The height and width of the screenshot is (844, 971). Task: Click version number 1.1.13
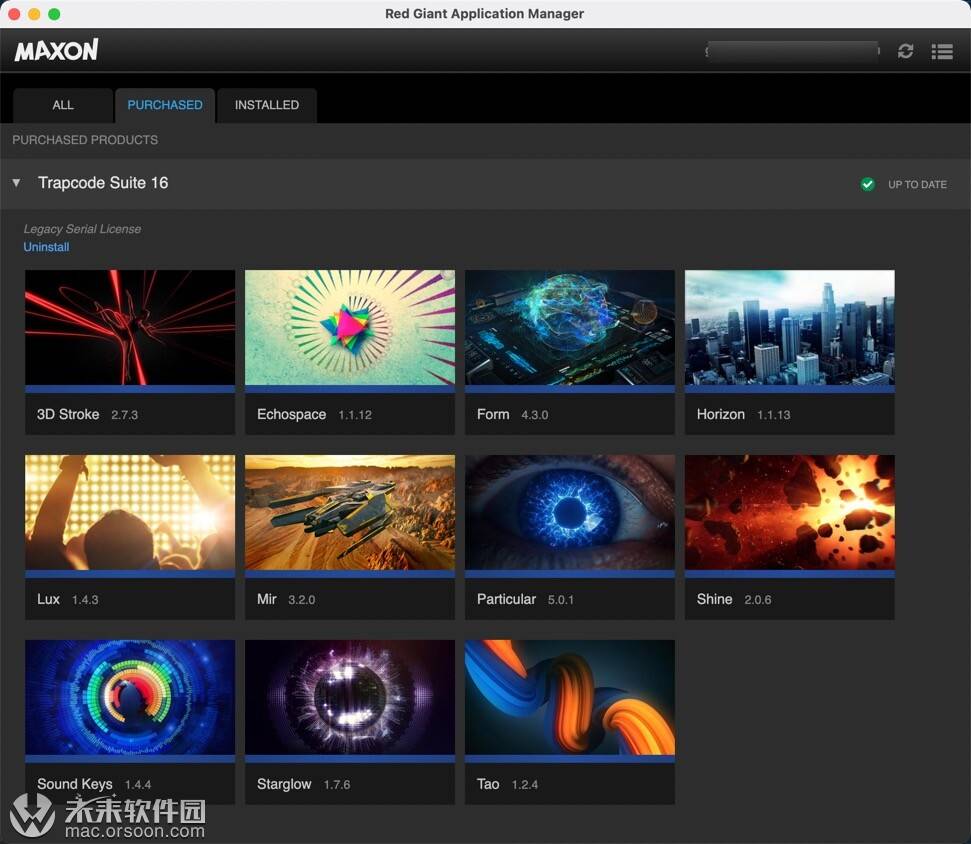[773, 415]
